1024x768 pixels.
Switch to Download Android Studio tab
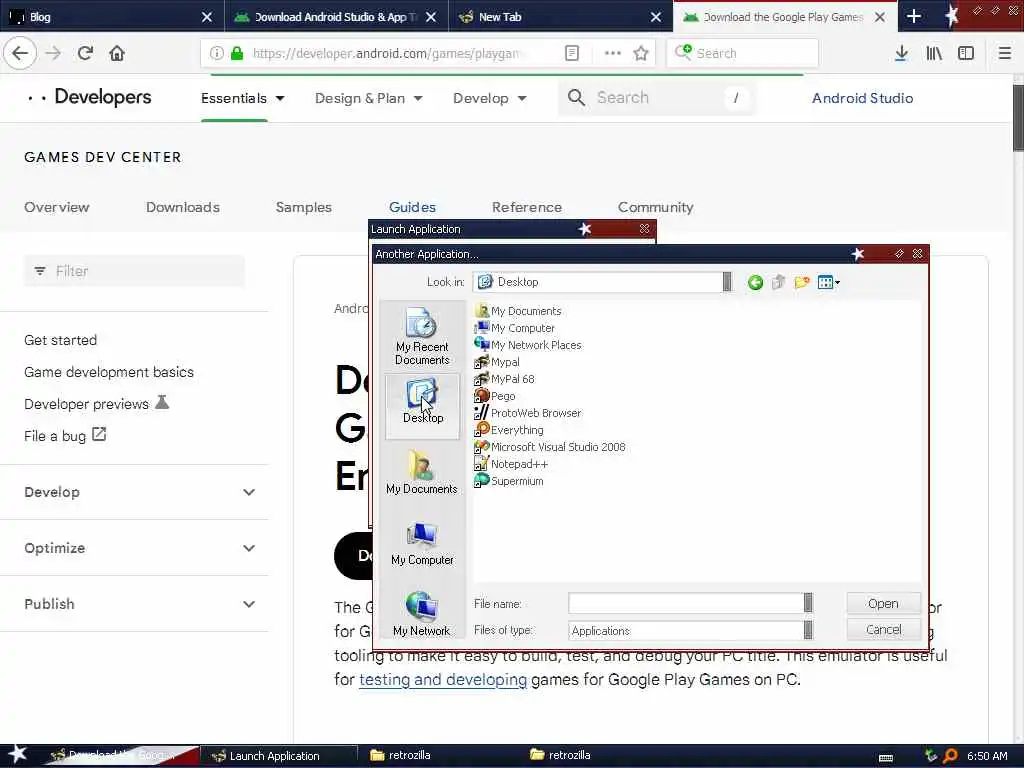(336, 16)
